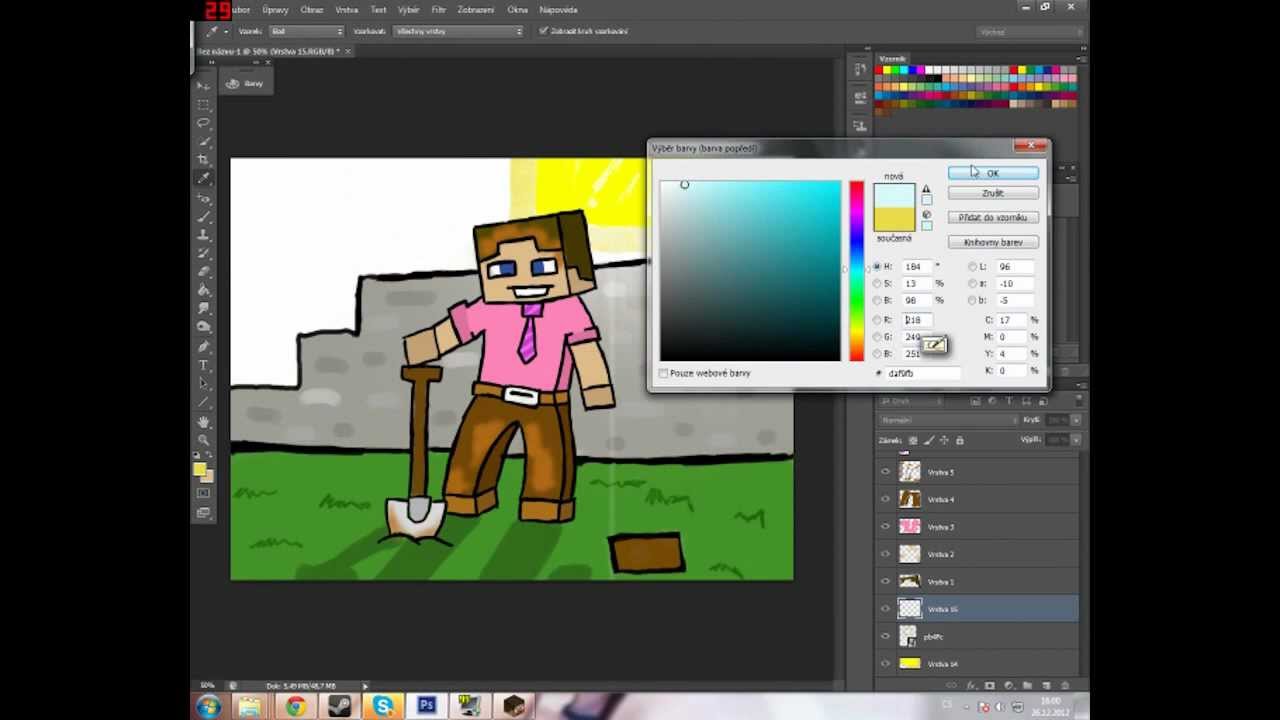1280x720 pixels.
Task: Toggle visibility of layer Vrstva 15
Action: pyautogui.click(x=885, y=608)
